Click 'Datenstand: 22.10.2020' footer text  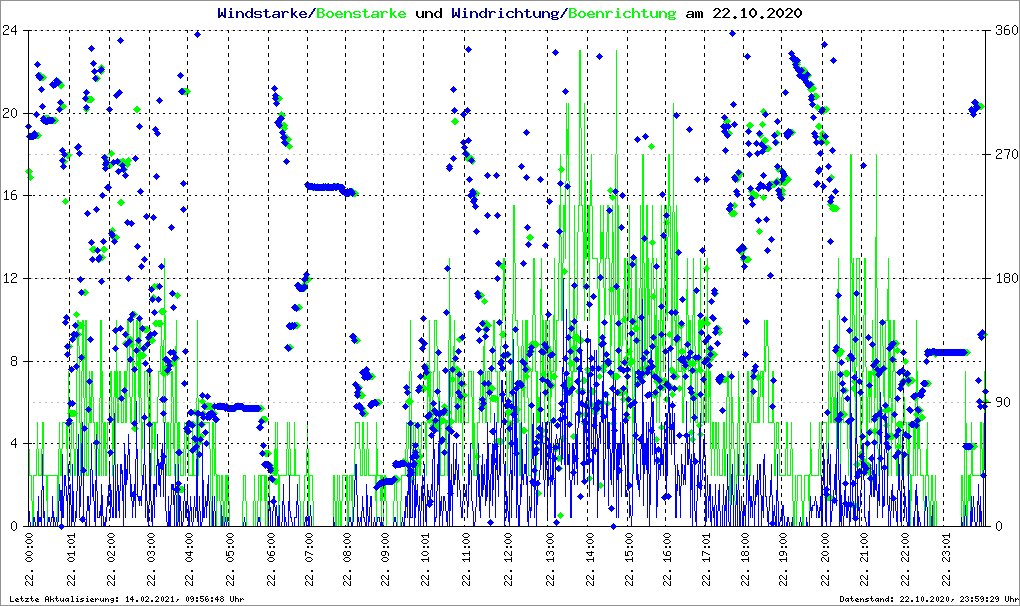894,599
